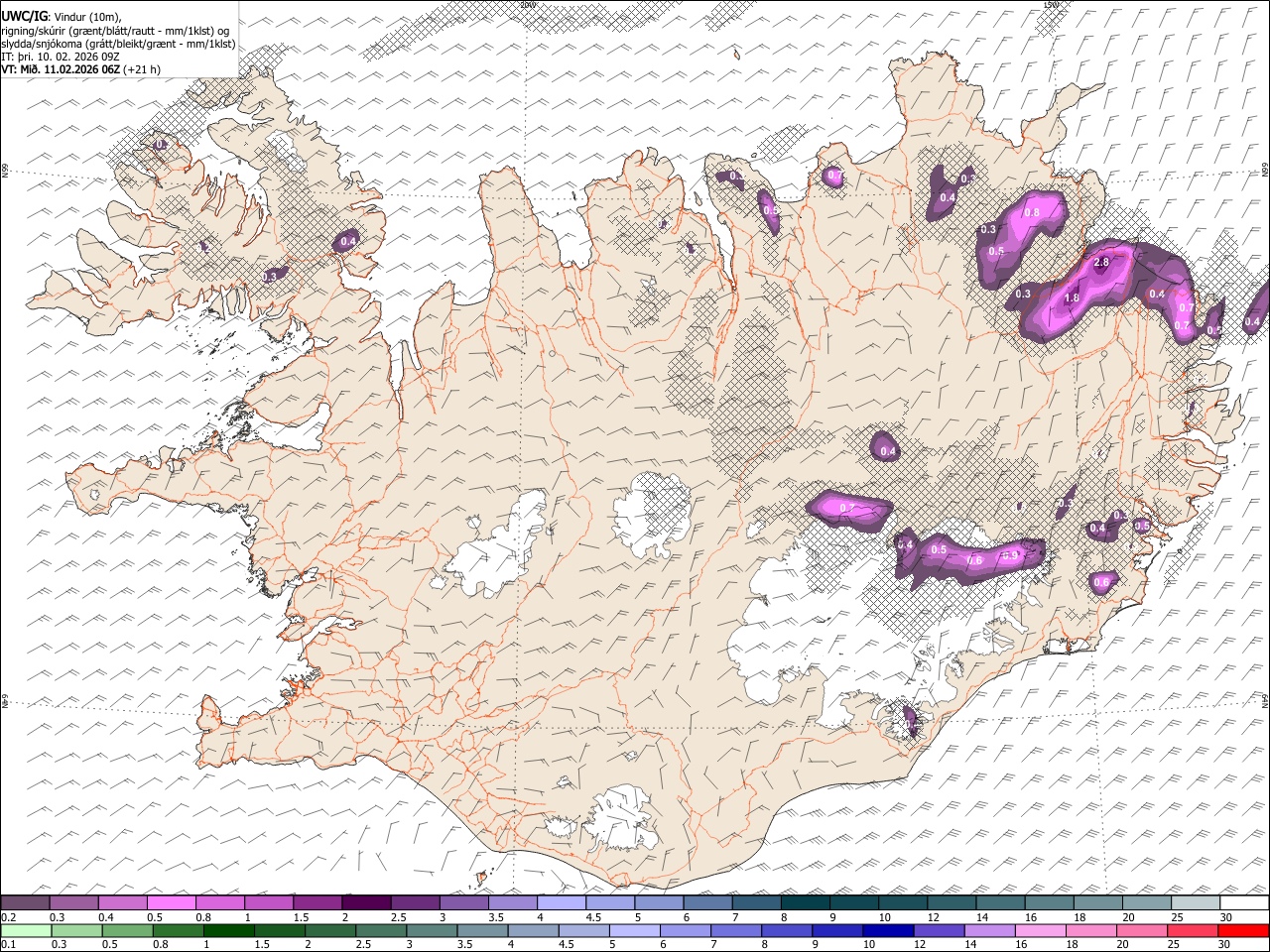Select lower legend deep blue swatch at 10
The image size is (1270, 952).
click(888, 930)
